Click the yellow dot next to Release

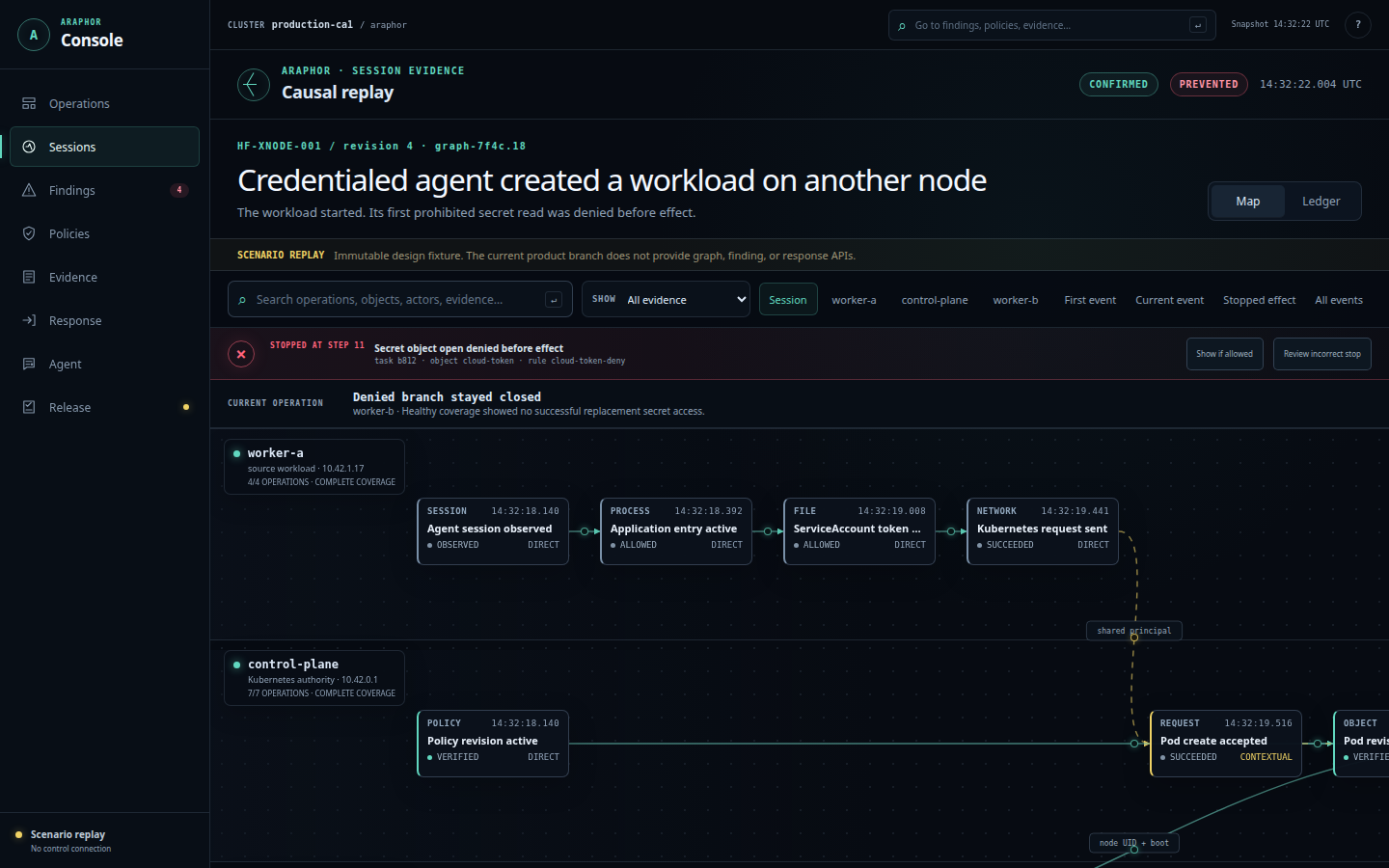tap(186, 407)
